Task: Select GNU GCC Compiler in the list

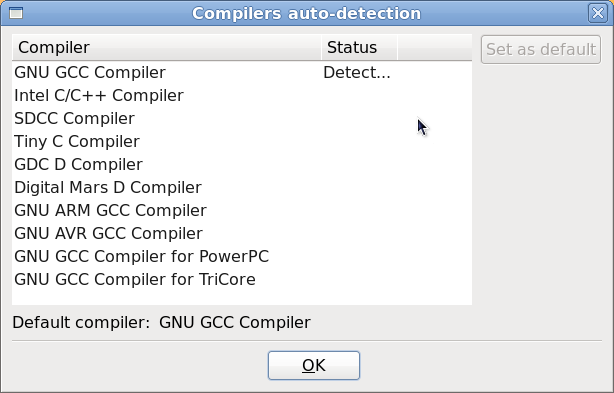Action: tap(242, 72)
